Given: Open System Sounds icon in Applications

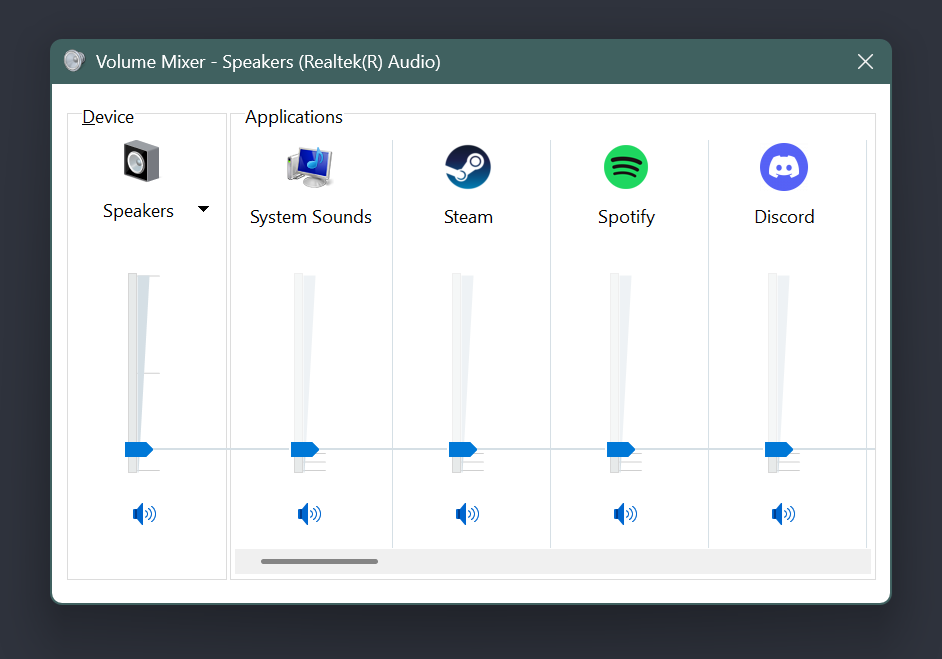Looking at the screenshot, I should (x=310, y=167).
